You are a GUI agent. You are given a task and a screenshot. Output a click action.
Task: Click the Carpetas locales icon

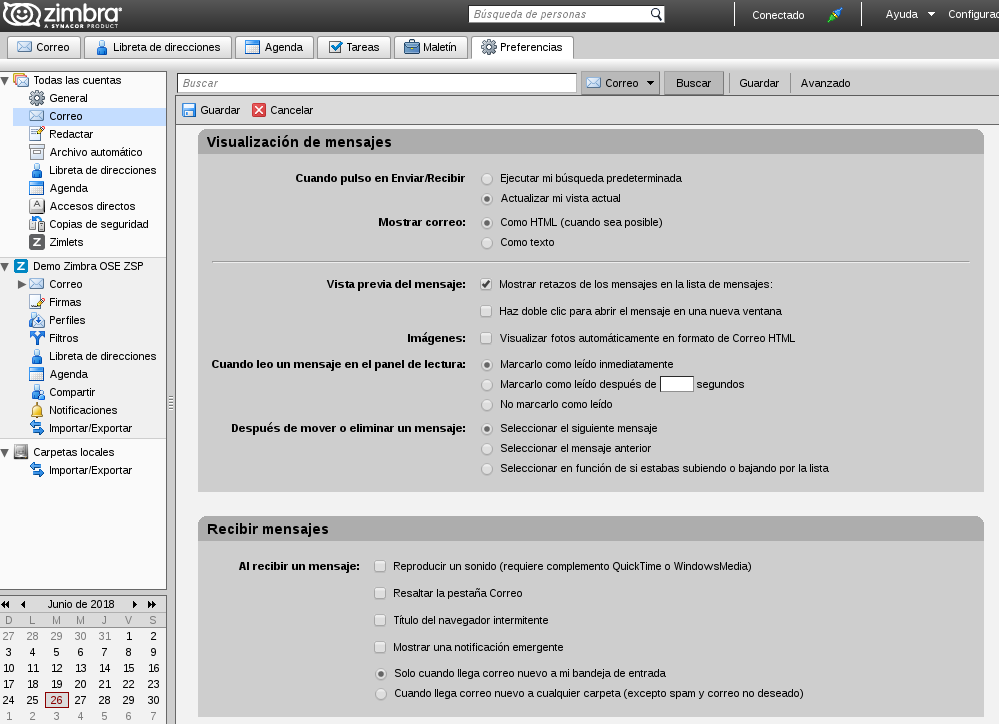click(x=21, y=452)
